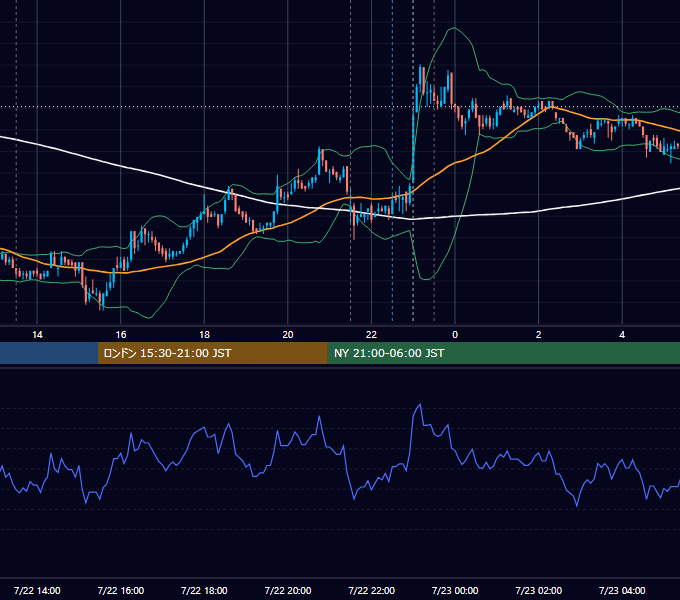
Task: Click the 18 hour label on the price axis
Action: pyautogui.click(x=204, y=335)
